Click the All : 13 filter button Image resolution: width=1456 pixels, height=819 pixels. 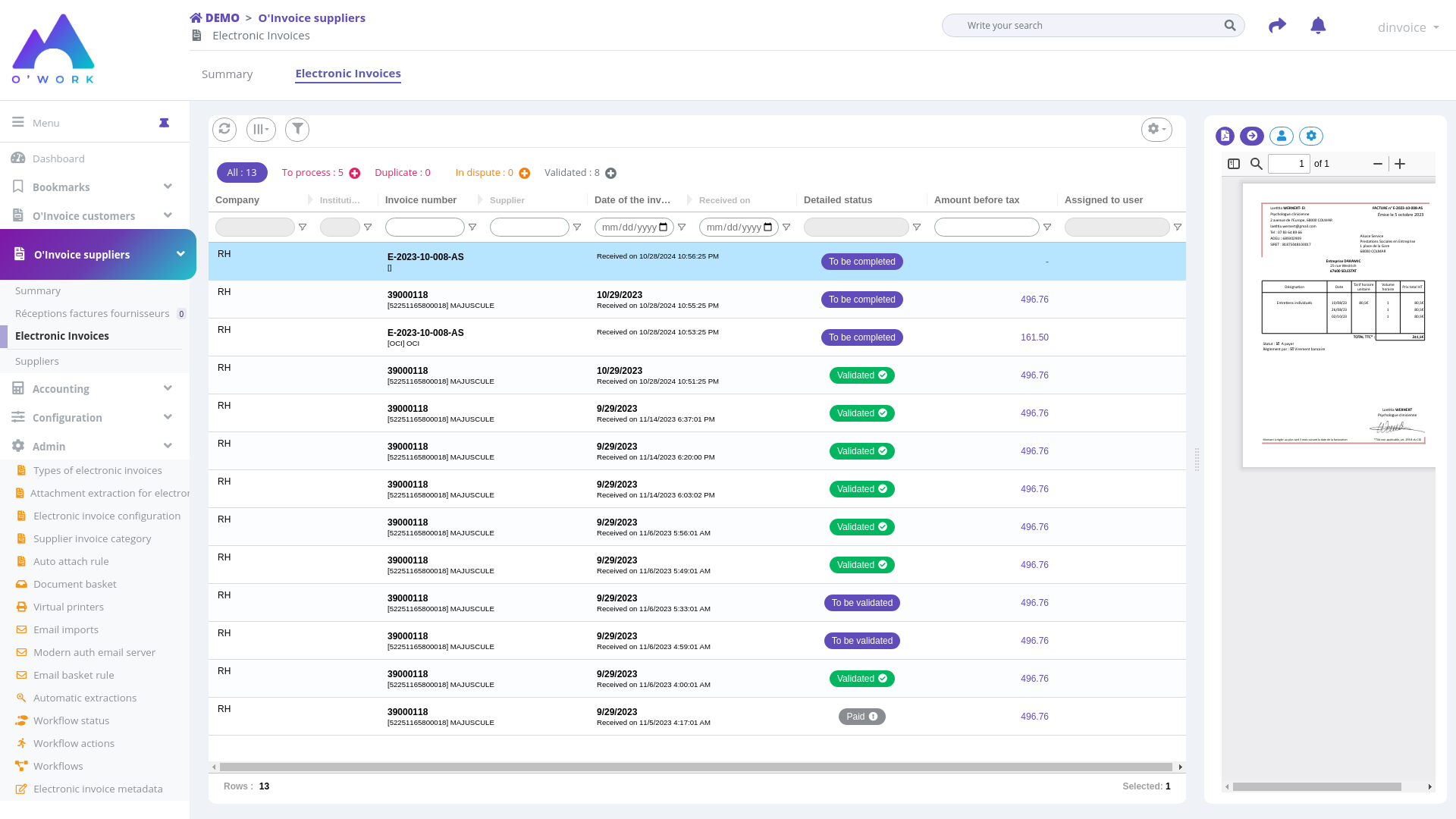242,173
